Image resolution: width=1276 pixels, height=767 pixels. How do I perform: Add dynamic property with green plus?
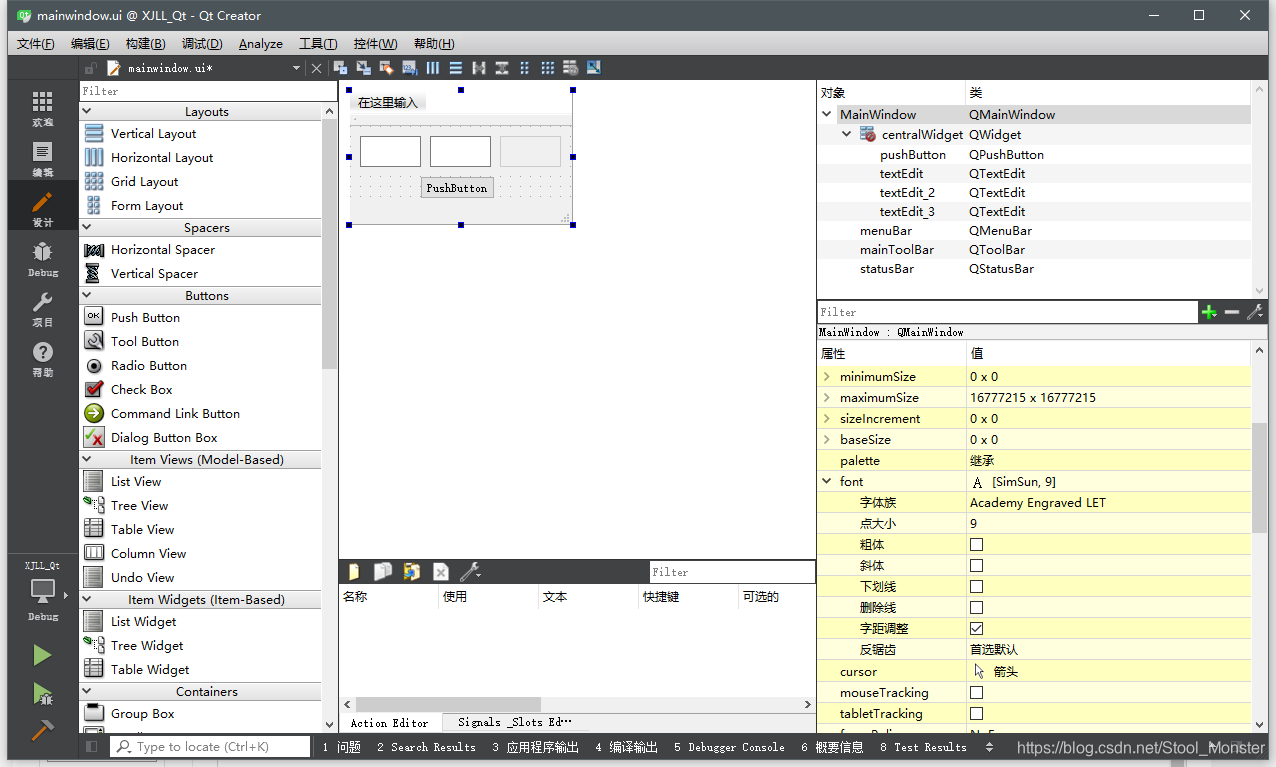(1209, 312)
